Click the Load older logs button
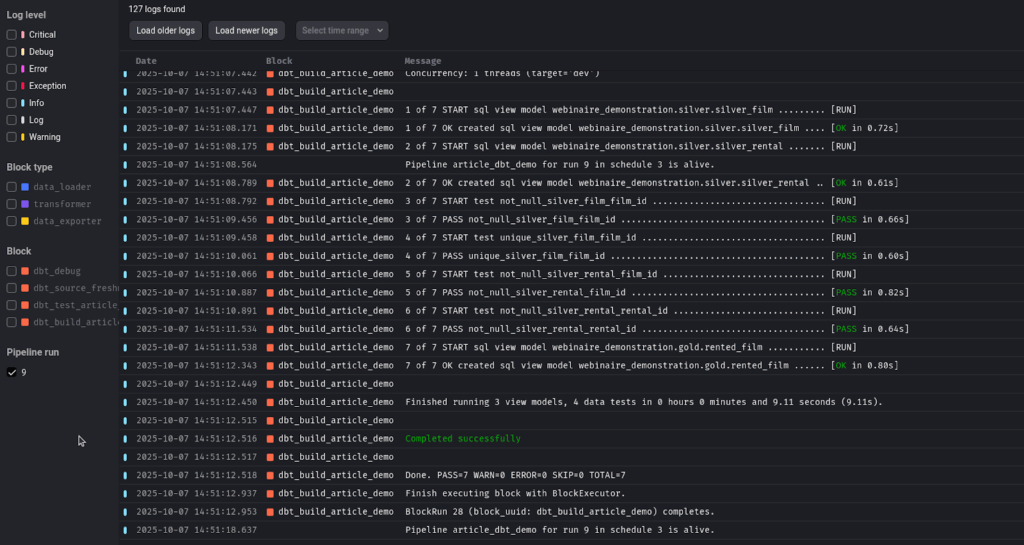This screenshot has height=545, width=1024. pyautogui.click(x=166, y=31)
